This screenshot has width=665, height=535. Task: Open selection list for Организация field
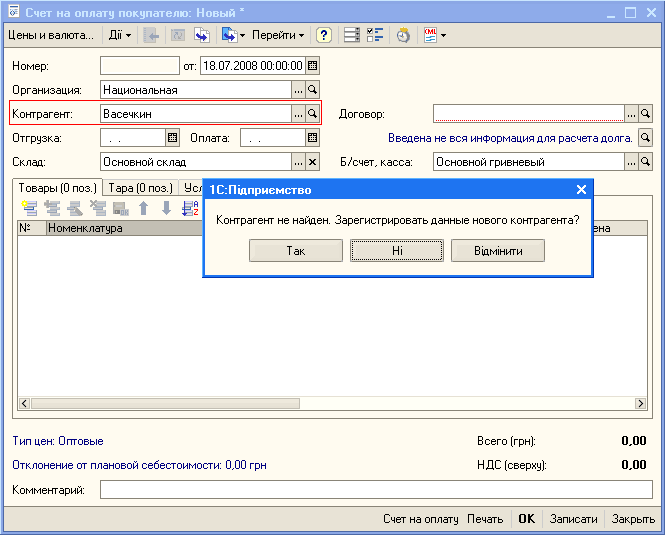tap(297, 90)
